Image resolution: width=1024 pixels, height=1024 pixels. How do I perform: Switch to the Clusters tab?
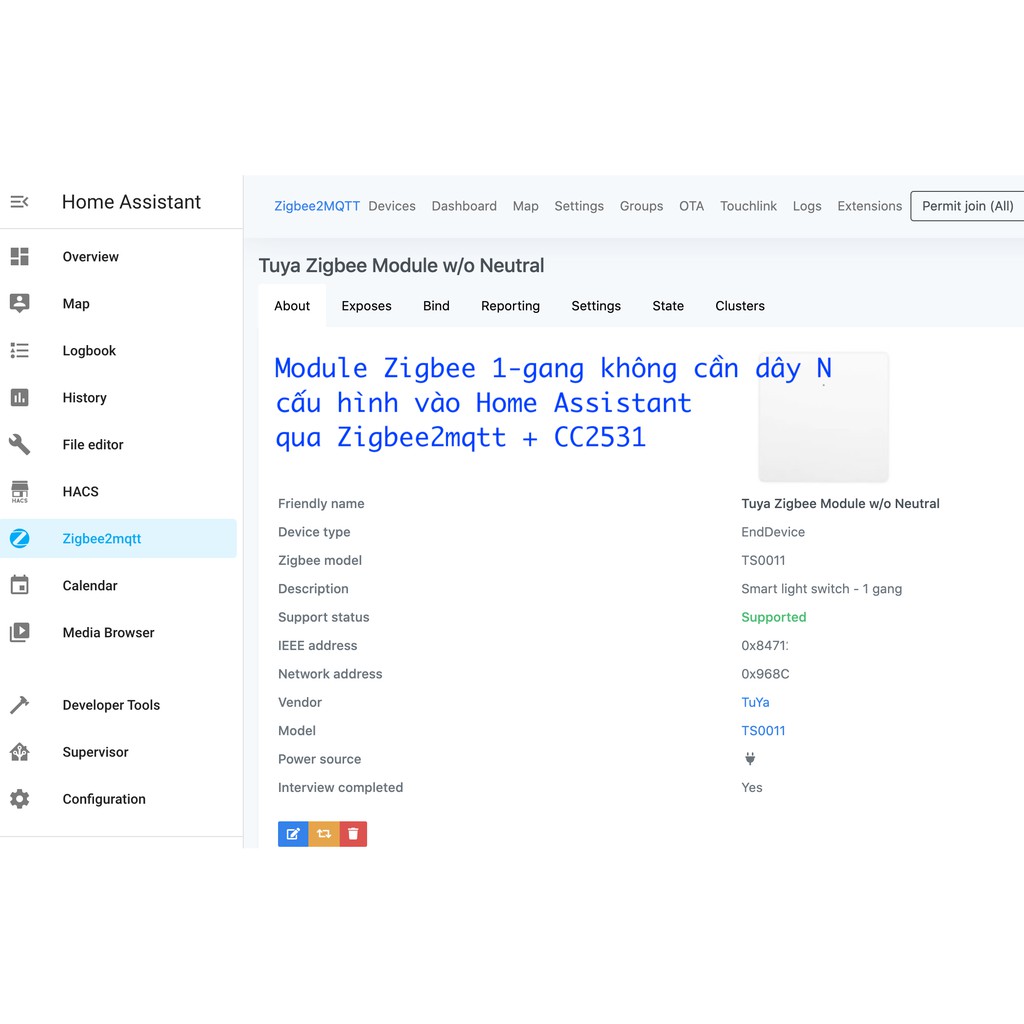(x=740, y=306)
